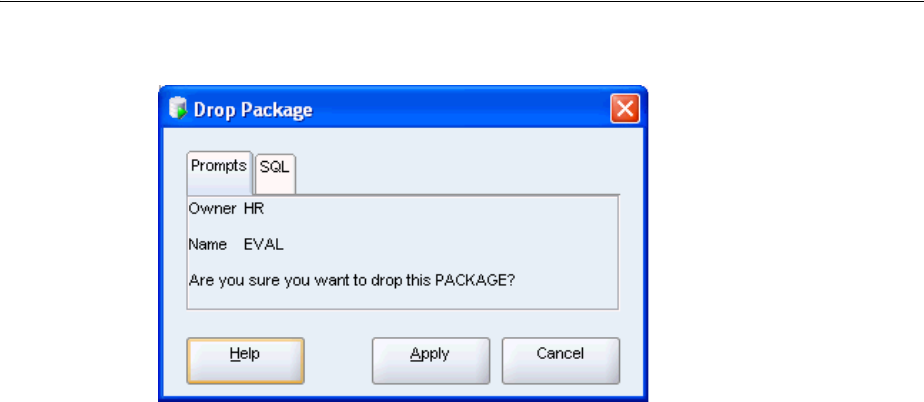Viewport: 924px width, 402px height.
Task: Switch to the SQL tab
Action: click(x=275, y=174)
